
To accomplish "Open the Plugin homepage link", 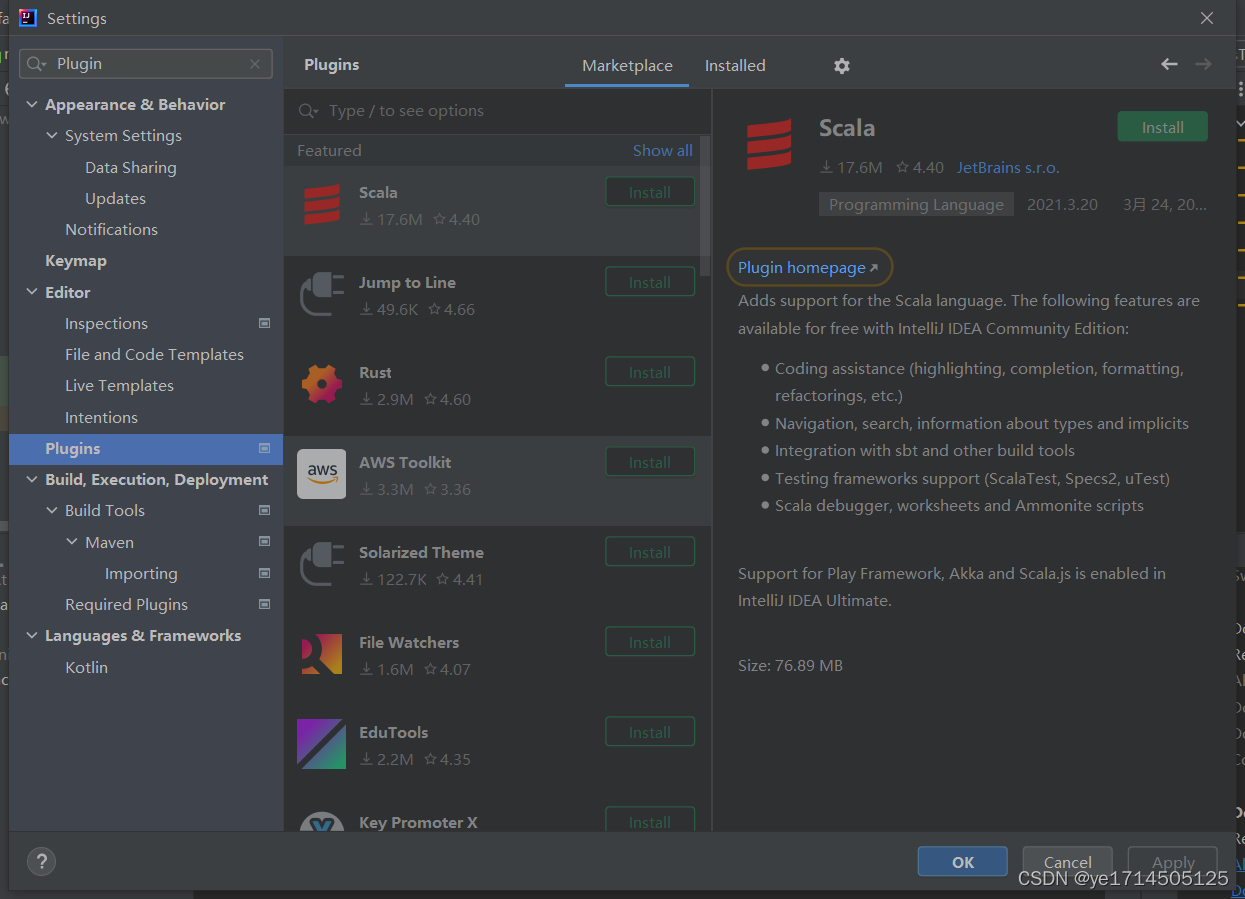I will click(808, 267).
